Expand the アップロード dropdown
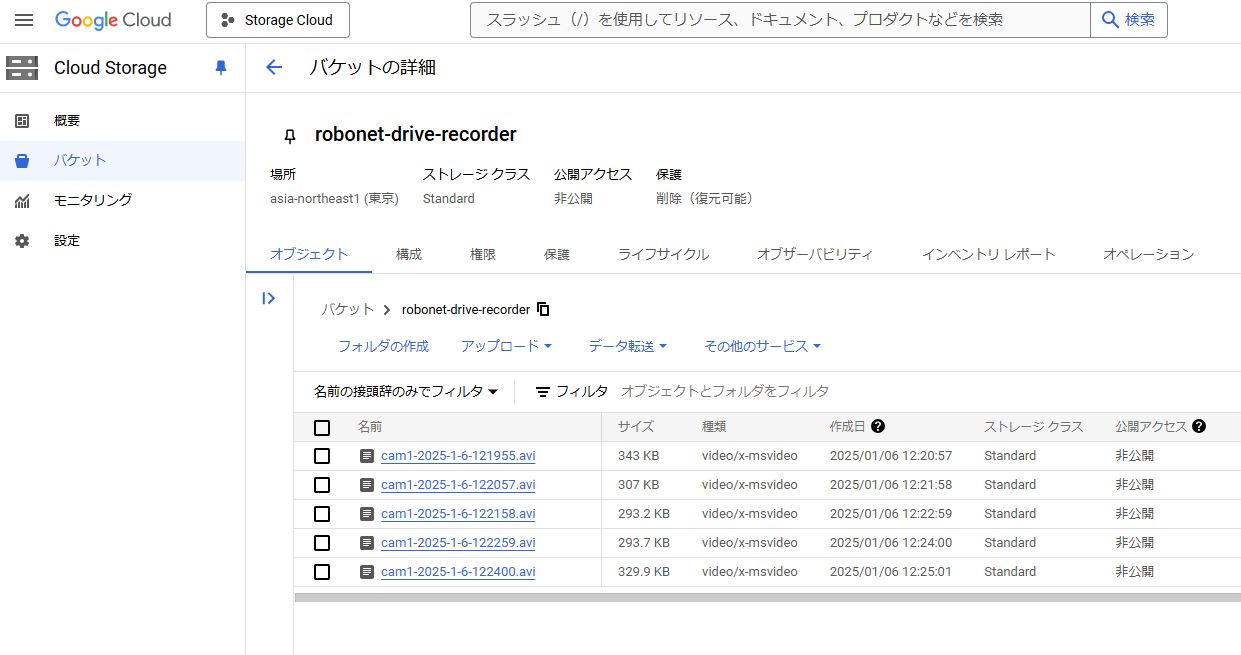The width and height of the screenshot is (1241, 655). [x=506, y=346]
